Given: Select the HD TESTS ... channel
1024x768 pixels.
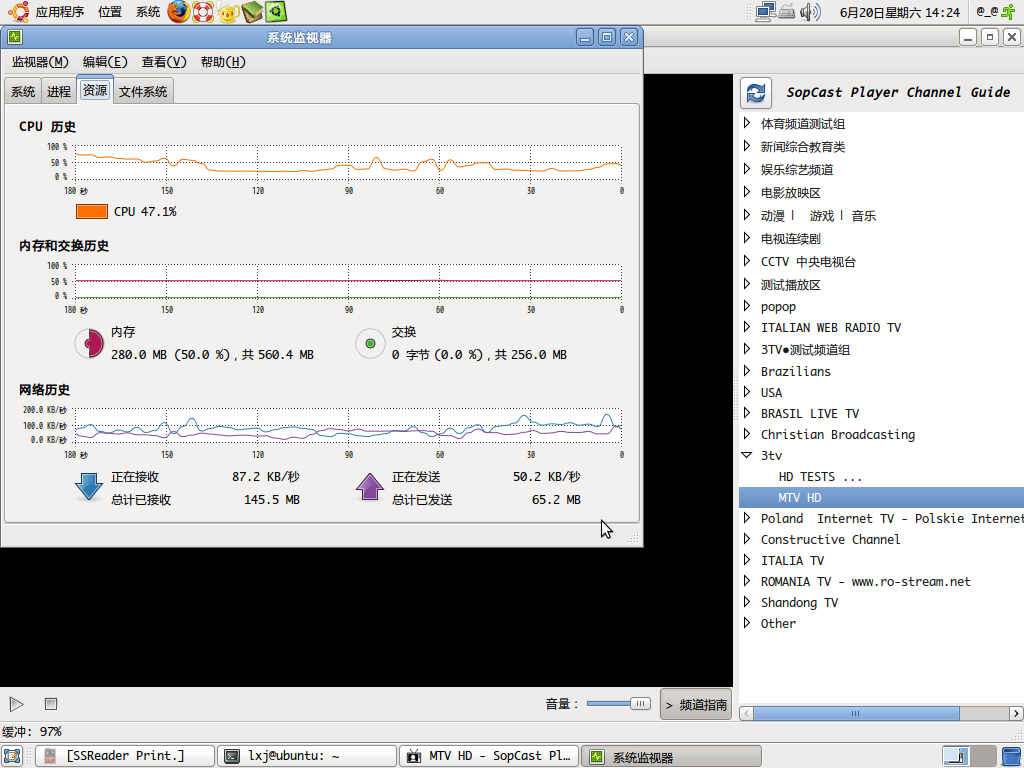Looking at the screenshot, I should pos(881,476).
